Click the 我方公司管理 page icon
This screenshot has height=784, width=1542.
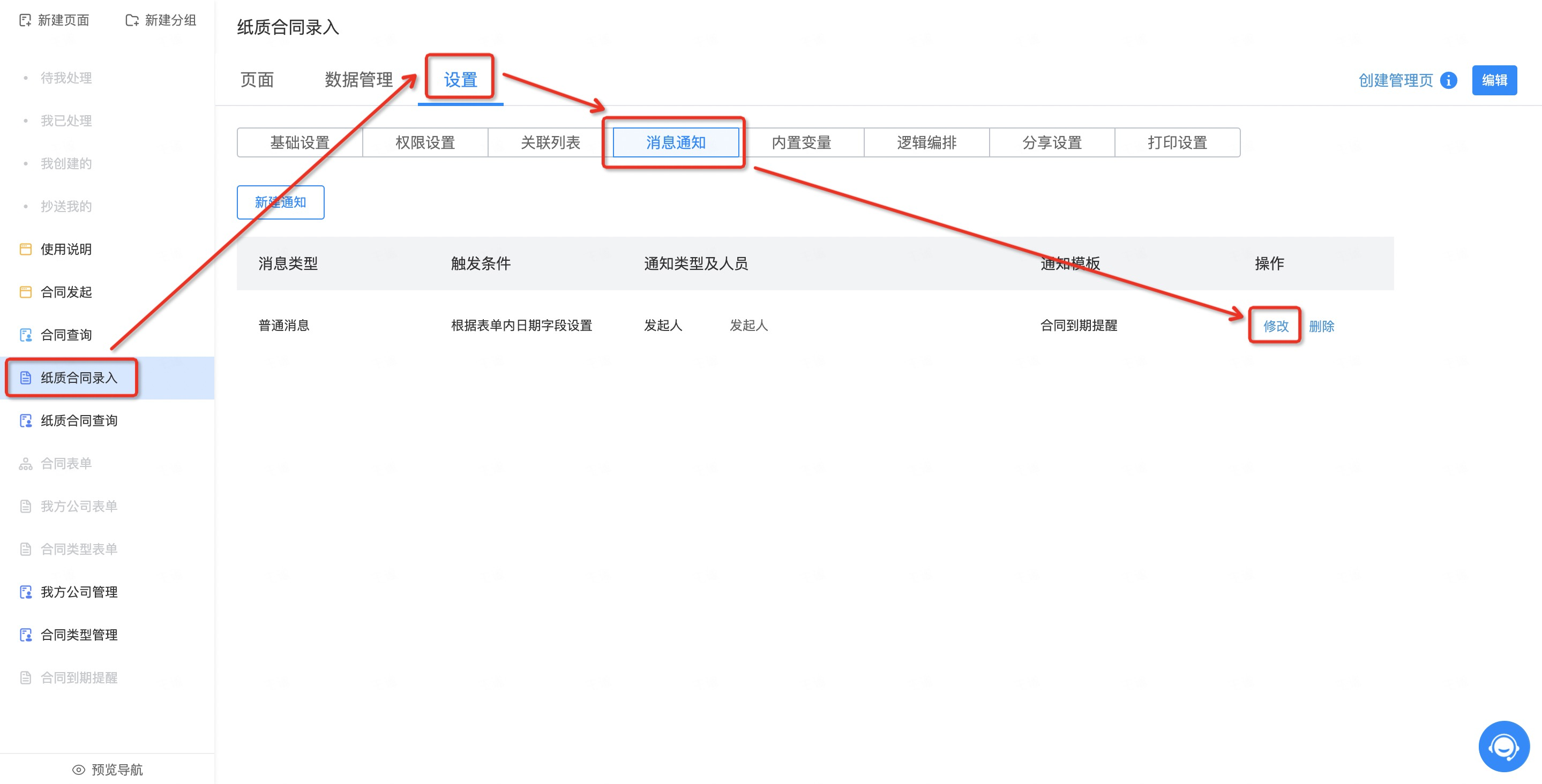tap(26, 592)
